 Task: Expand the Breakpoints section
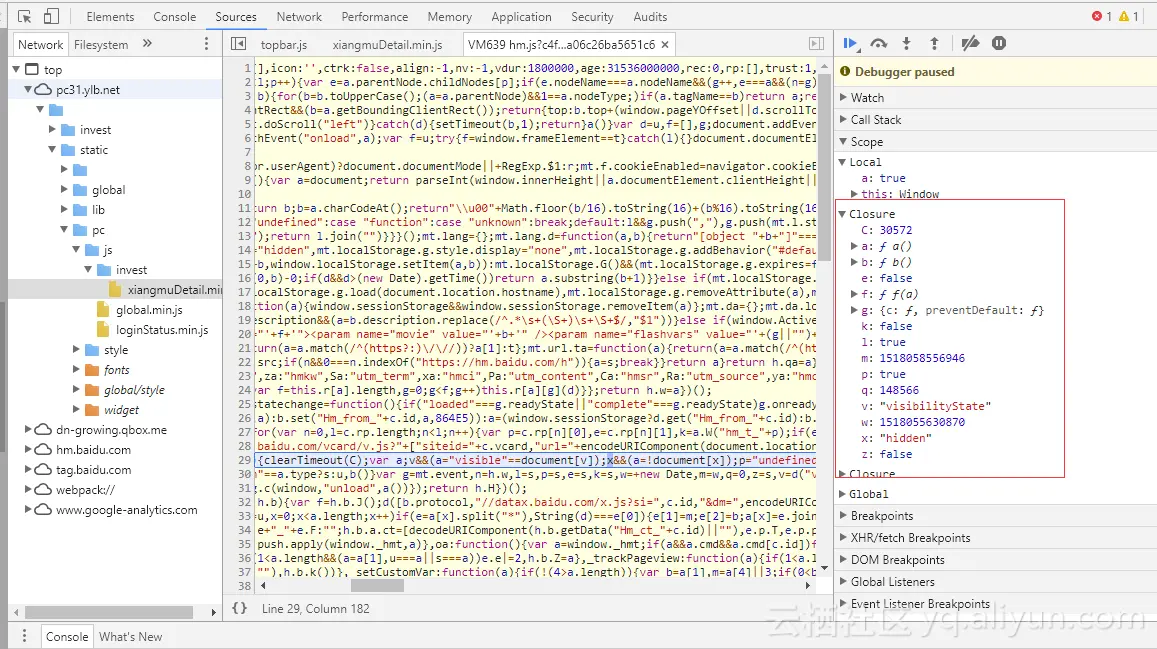click(x=844, y=516)
